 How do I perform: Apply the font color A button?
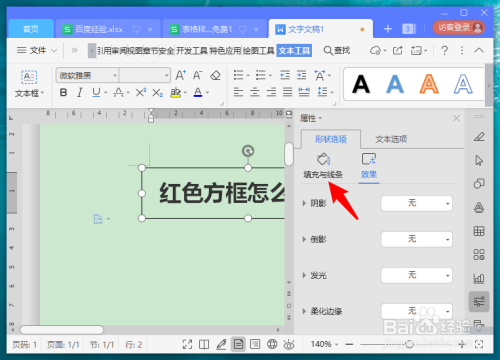coord(198,92)
